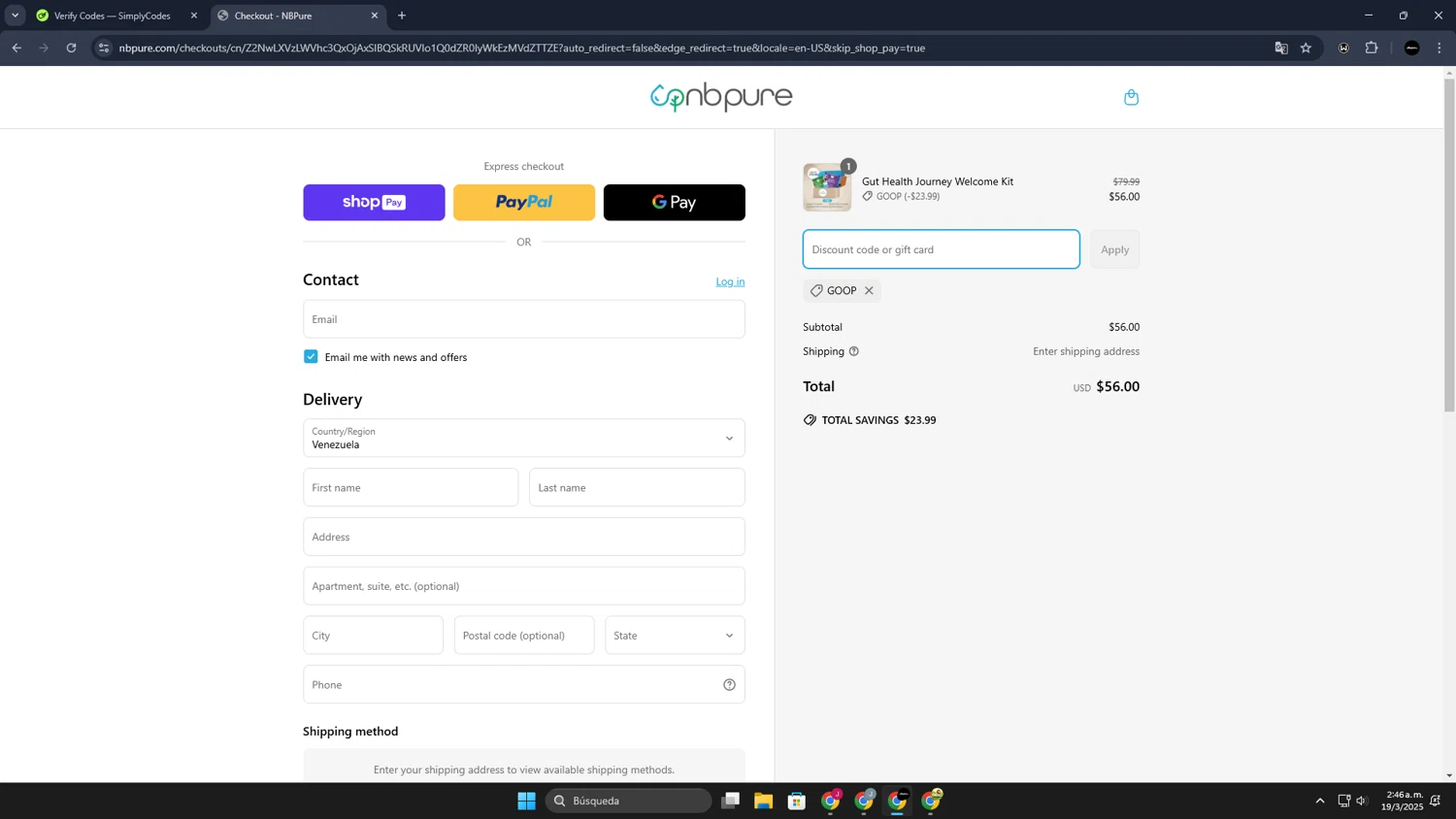Show hidden system tray icons
This screenshot has height=819, width=1456.
pyautogui.click(x=1320, y=801)
